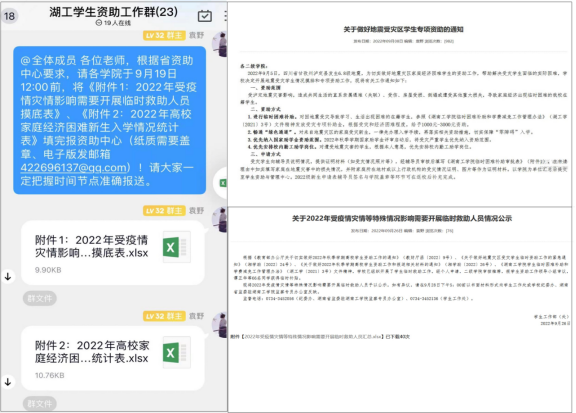Tap the download arrow beside 附件1
The image size is (576, 413).
(x=8, y=276)
